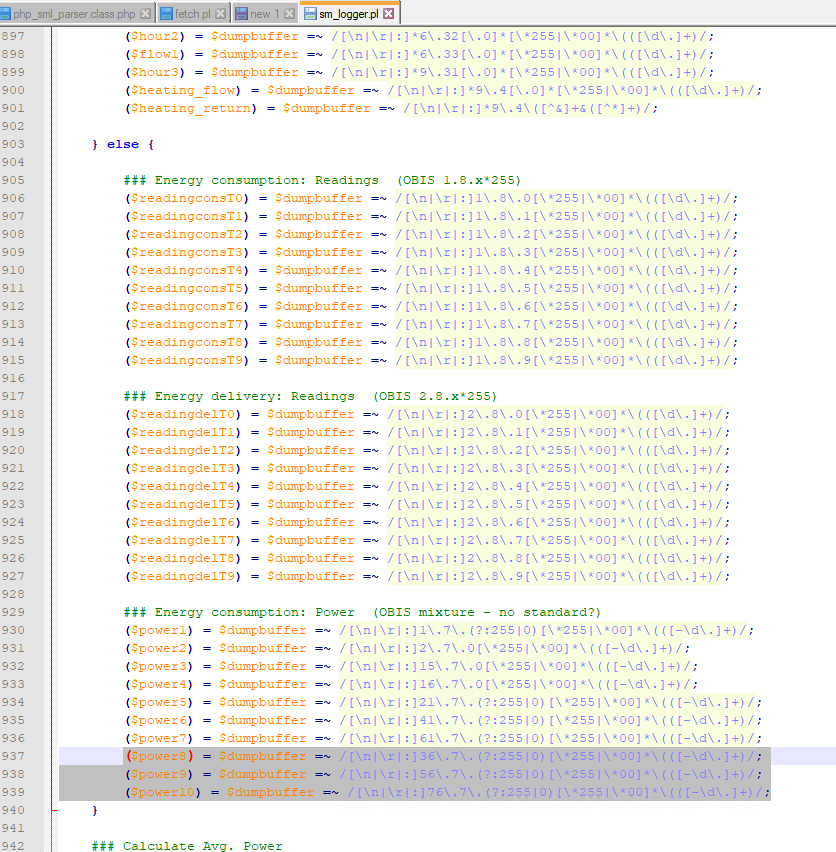836x852 pixels.
Task: Close the php_sml_parser.class.php tab
Action: tap(146, 14)
